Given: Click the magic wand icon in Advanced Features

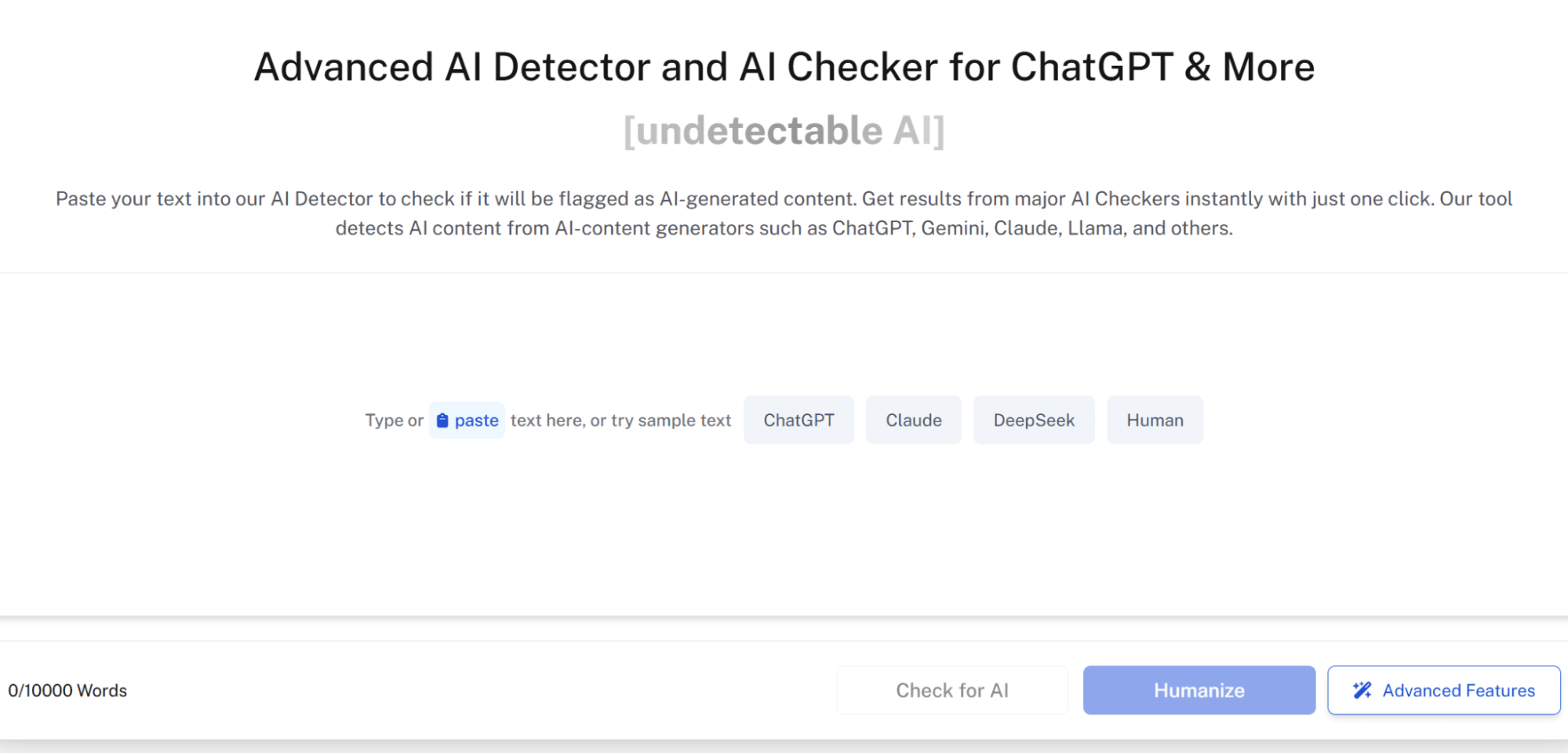Looking at the screenshot, I should tap(1362, 690).
